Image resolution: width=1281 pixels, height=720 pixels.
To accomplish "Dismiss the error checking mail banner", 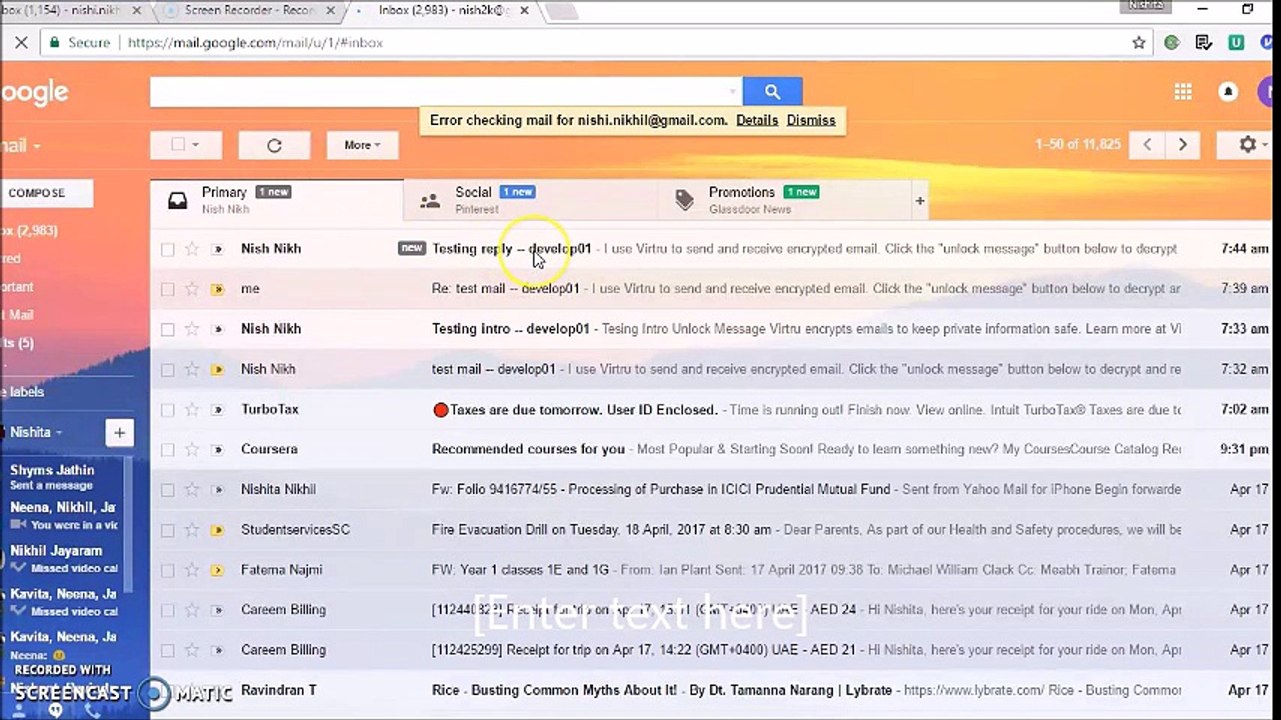I will pyautogui.click(x=811, y=120).
